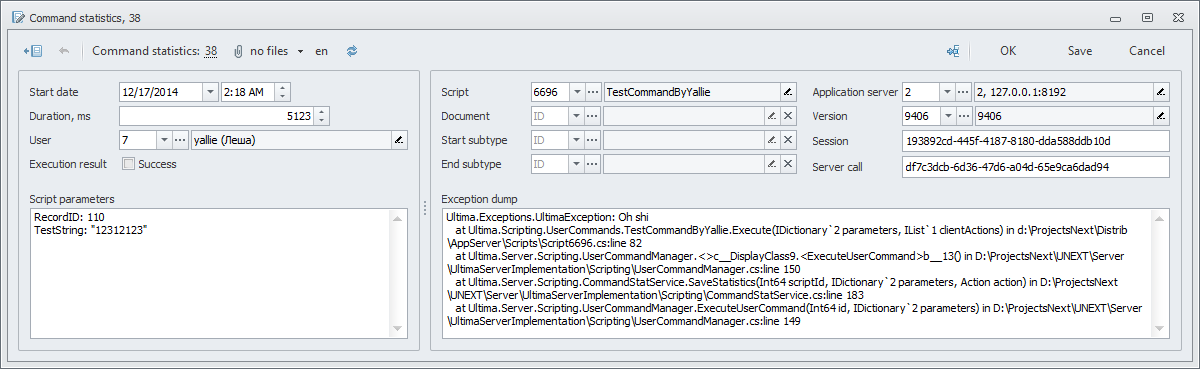
Task: Click edit pencil beside Version name 9406
Action: coord(1160,116)
